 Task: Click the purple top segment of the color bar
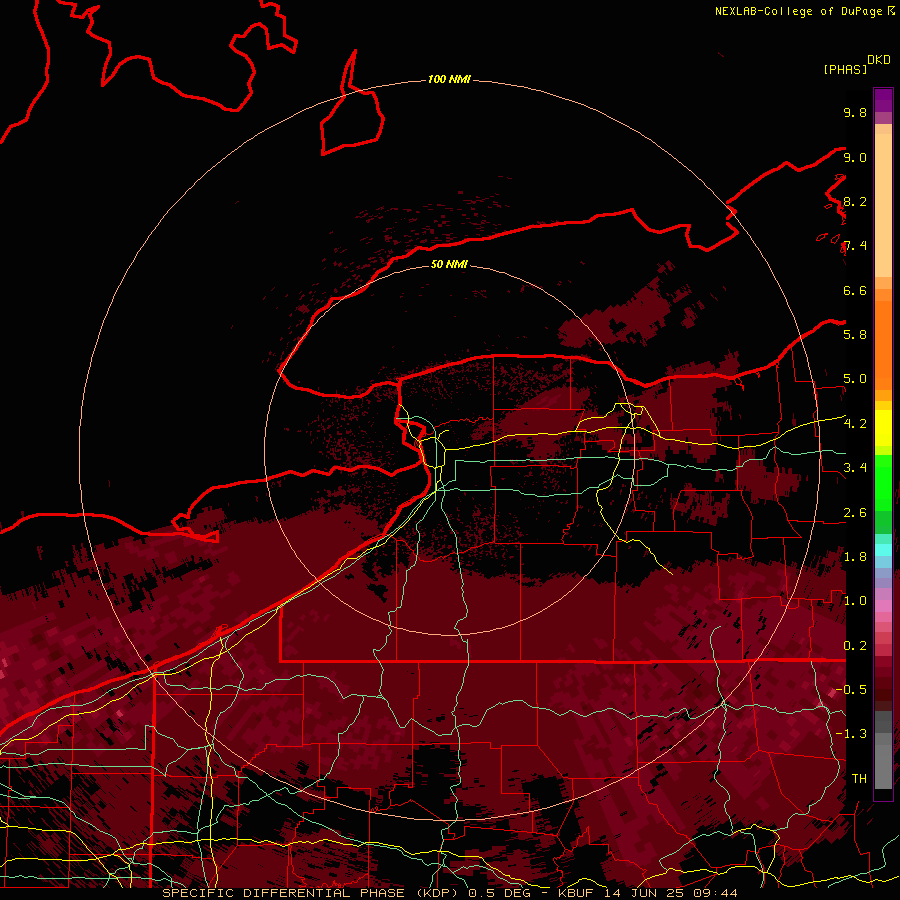883,100
